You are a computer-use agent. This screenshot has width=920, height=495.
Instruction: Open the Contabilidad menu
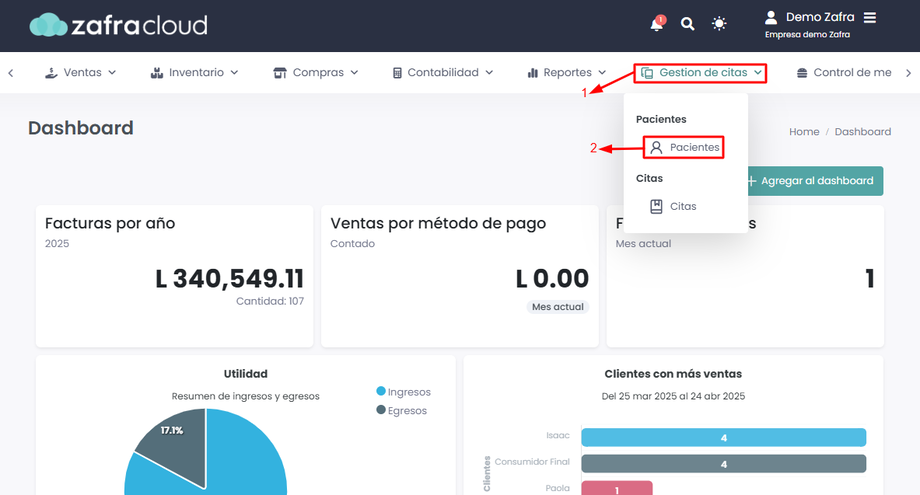tap(443, 73)
